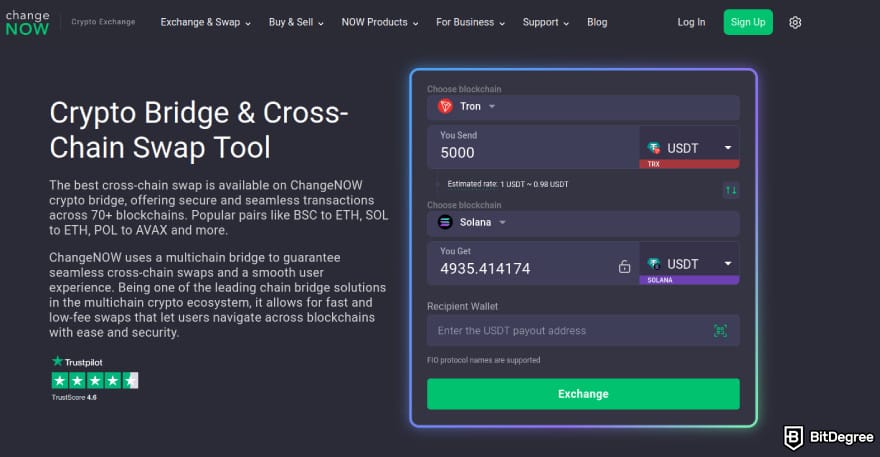Focus the You Send amount field
This screenshot has width=880, height=457.
click(533, 147)
